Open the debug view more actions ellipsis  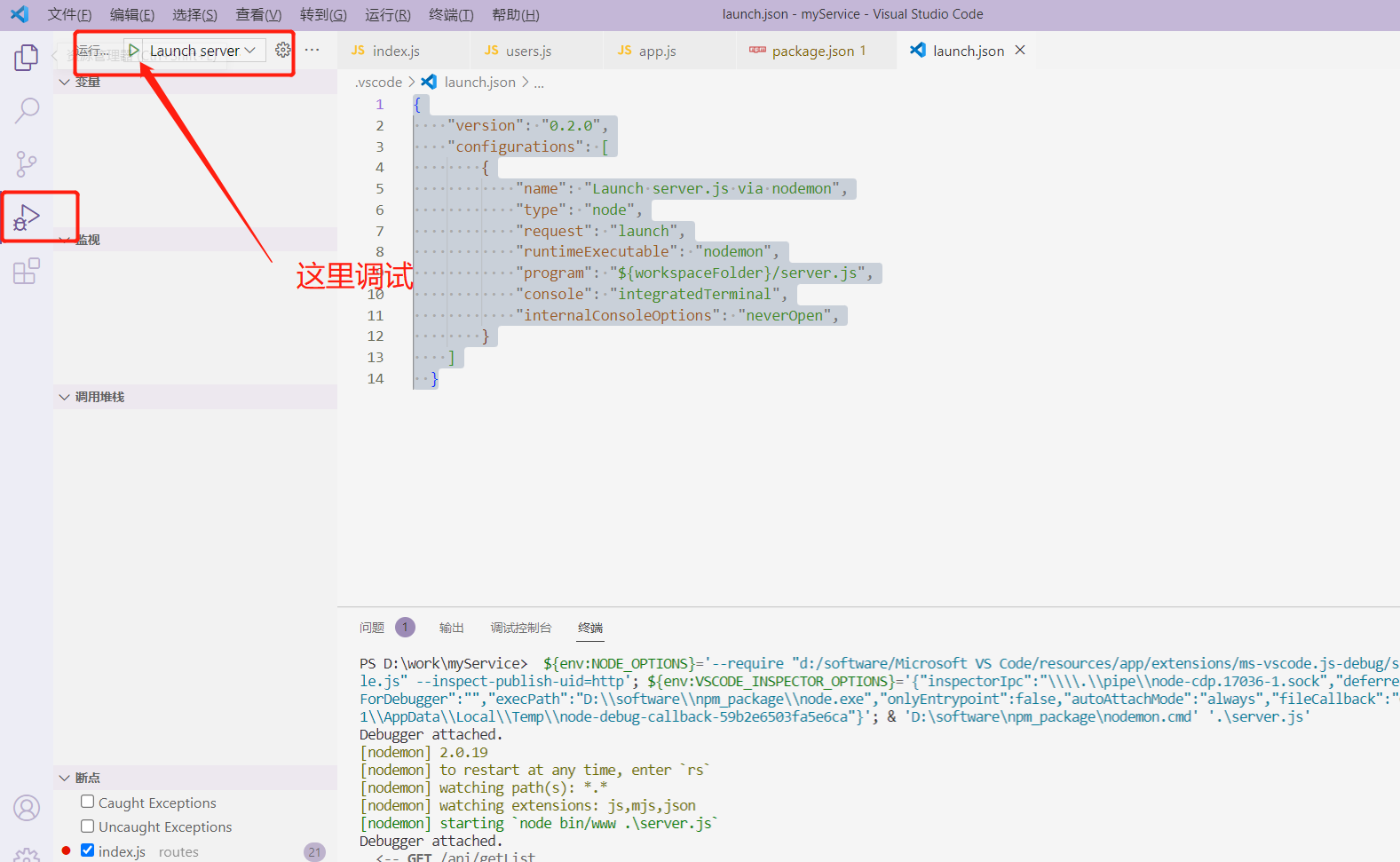312,51
